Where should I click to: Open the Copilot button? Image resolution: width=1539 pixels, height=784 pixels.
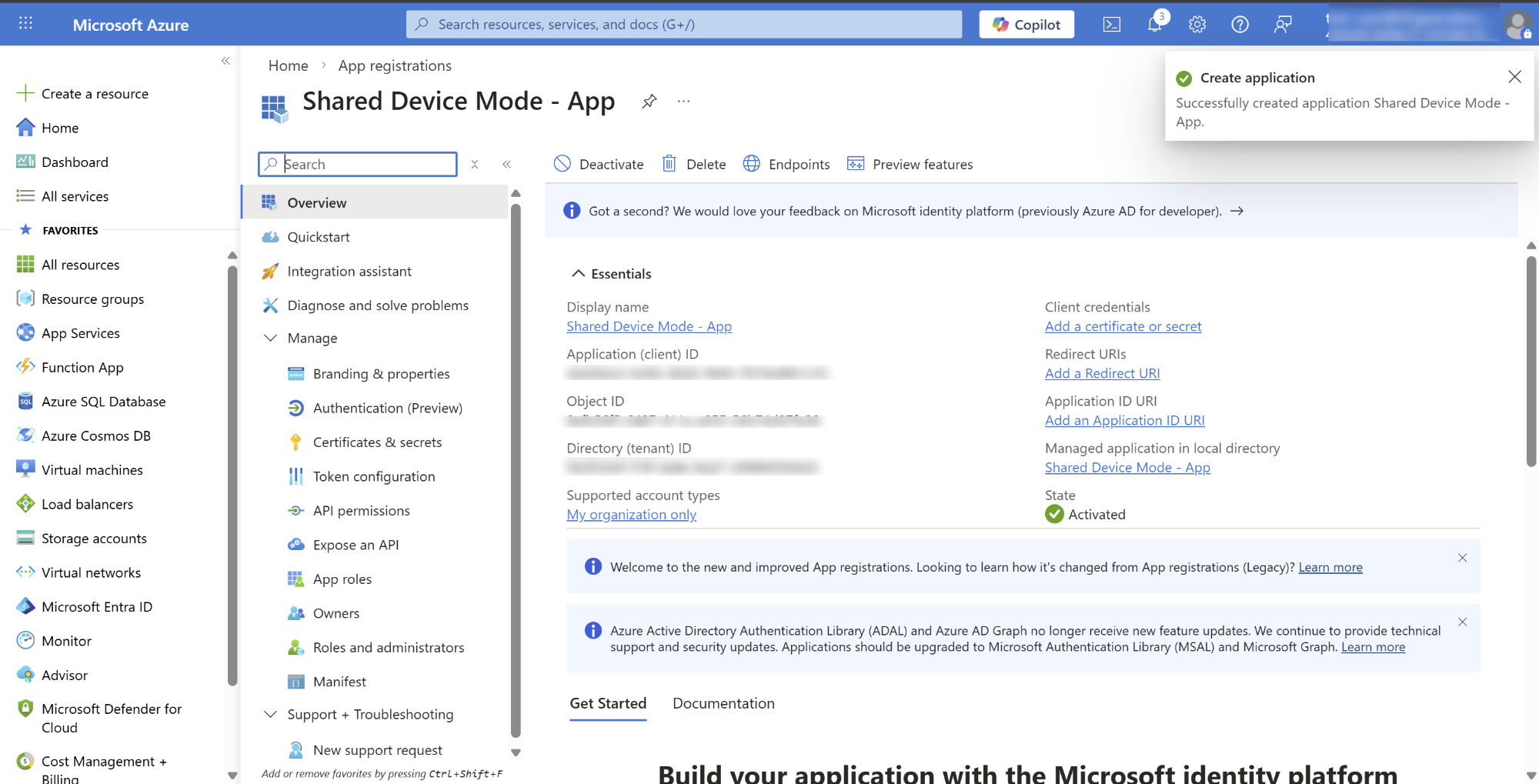[x=1026, y=25]
